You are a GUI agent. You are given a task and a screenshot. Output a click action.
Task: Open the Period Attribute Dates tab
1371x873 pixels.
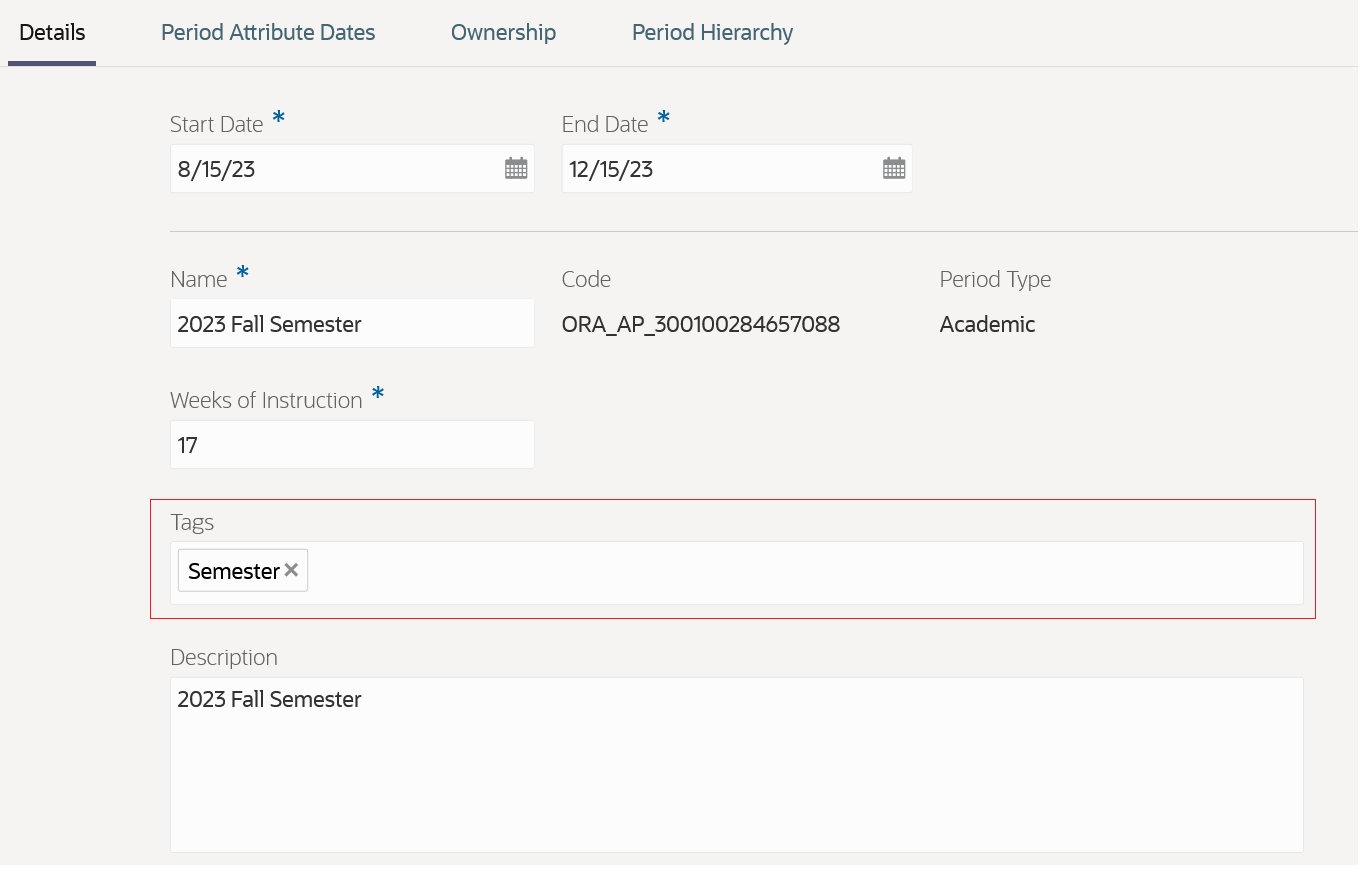[x=268, y=32]
